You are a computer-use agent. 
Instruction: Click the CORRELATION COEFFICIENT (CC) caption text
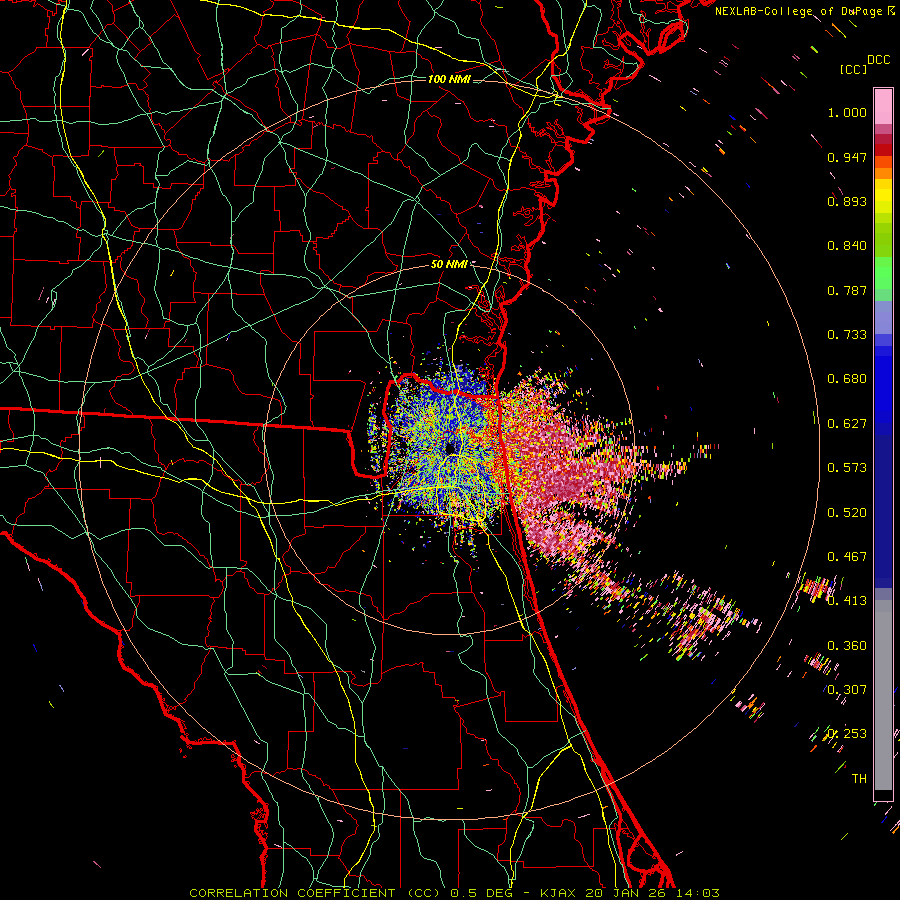[x=315, y=893]
